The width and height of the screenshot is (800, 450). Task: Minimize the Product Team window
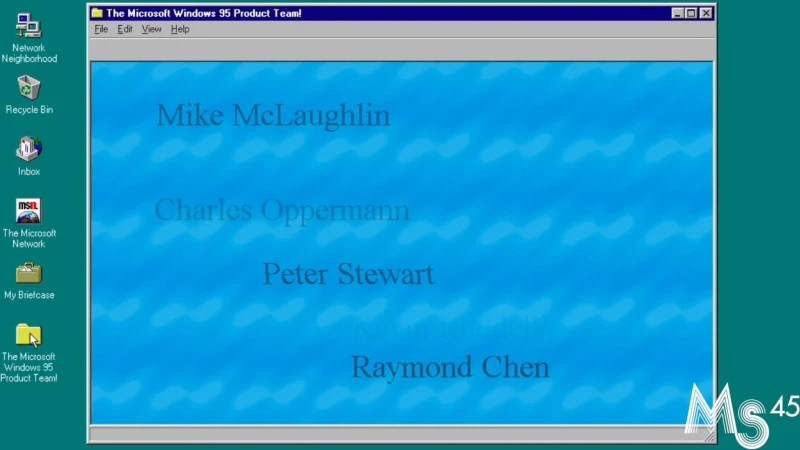[677, 13]
